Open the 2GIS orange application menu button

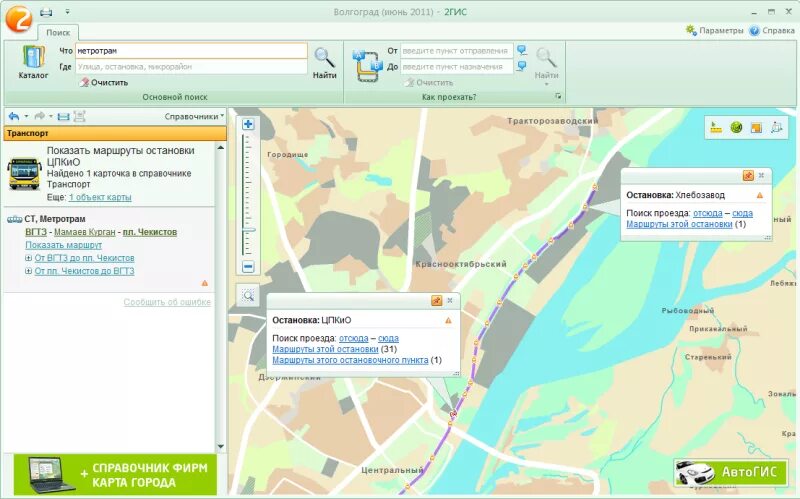pos(18,18)
